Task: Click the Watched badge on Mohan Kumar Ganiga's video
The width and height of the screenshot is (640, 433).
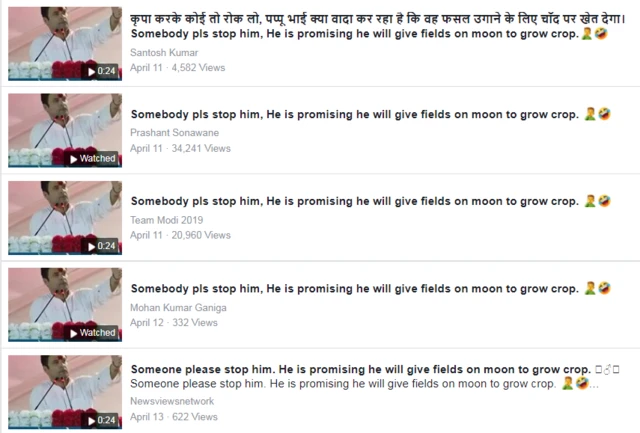Action: (x=93, y=333)
